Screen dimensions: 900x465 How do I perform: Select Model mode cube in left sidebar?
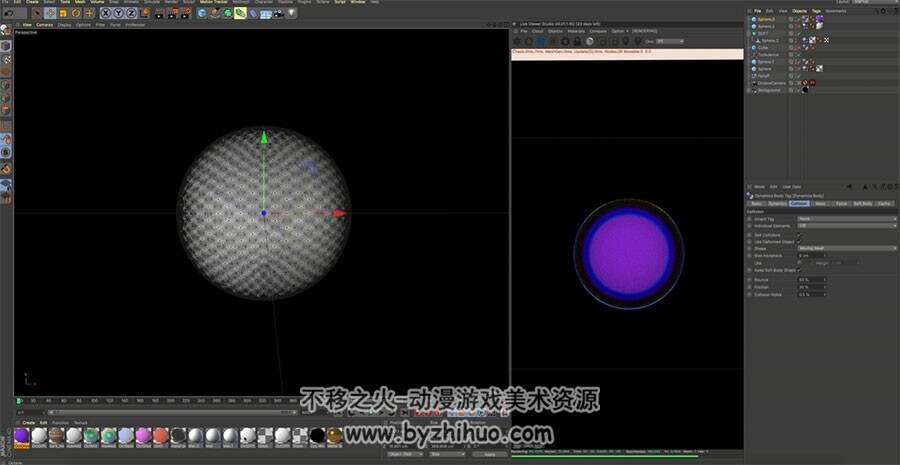tap(6, 45)
